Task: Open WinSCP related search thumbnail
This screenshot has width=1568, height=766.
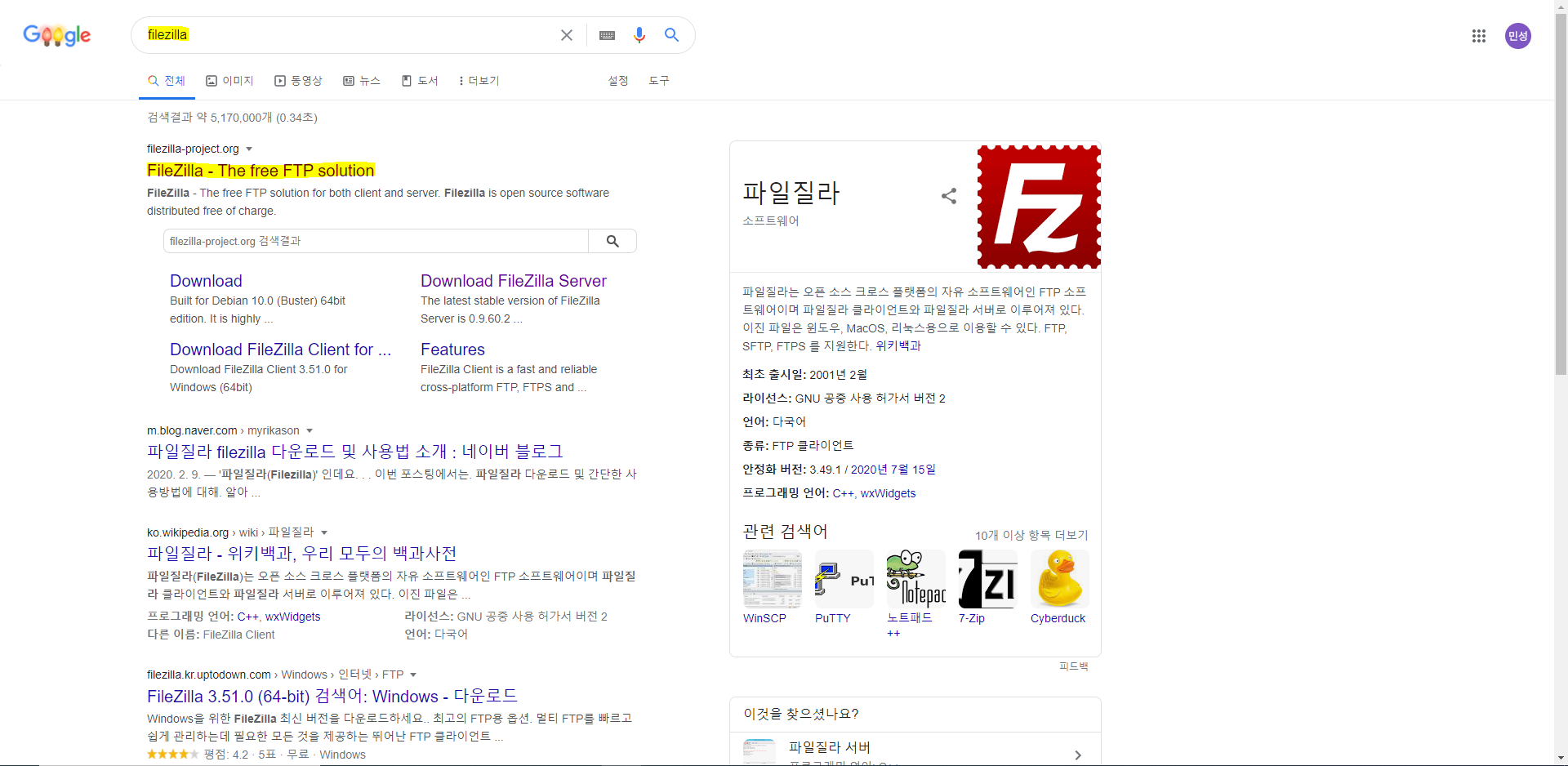Action: click(x=772, y=579)
